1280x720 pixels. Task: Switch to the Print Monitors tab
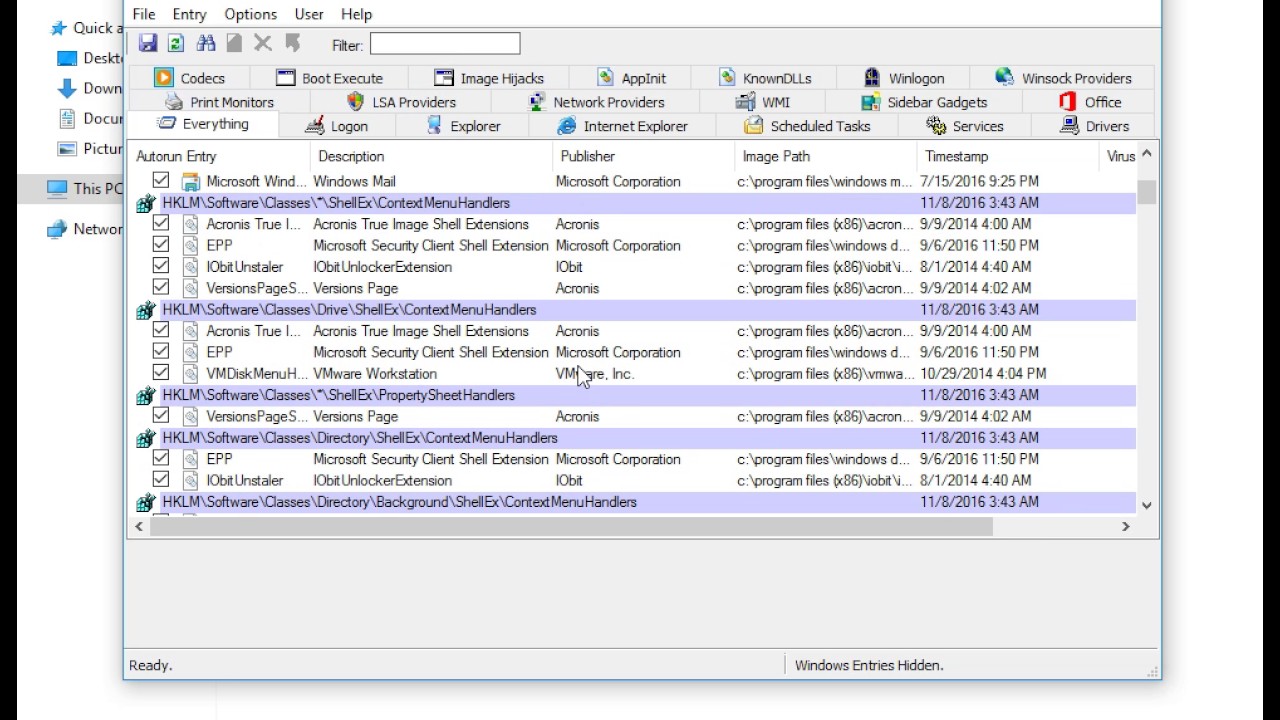pyautogui.click(x=219, y=102)
